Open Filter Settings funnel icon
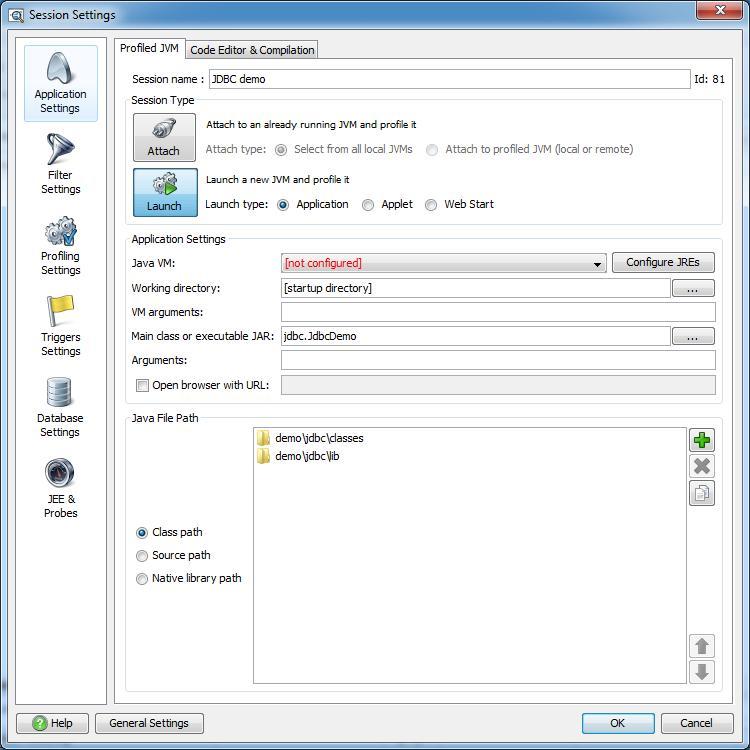Screen dimensions: 750x750 60,149
